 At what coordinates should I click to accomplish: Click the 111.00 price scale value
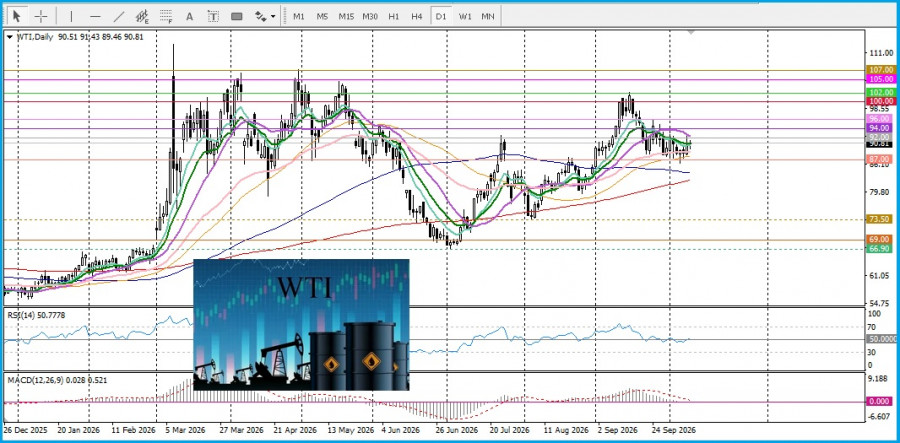(x=881, y=53)
